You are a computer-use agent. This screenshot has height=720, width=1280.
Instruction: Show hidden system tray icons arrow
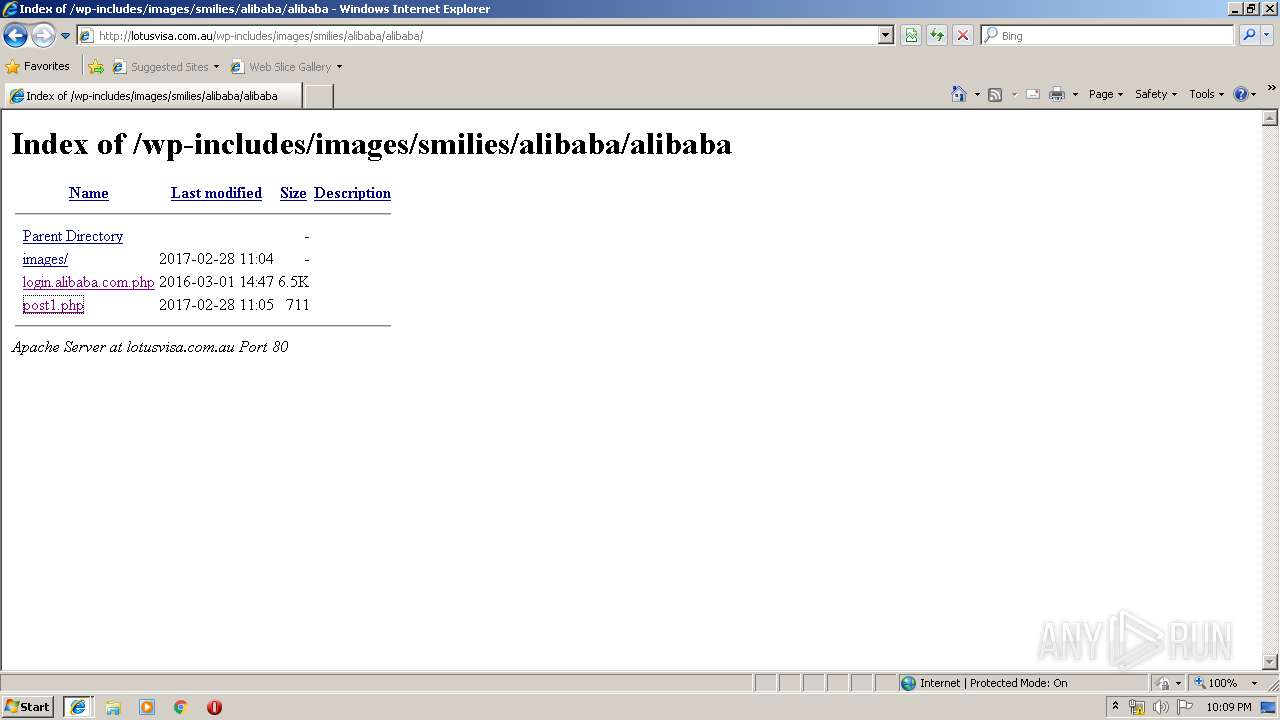click(1115, 707)
